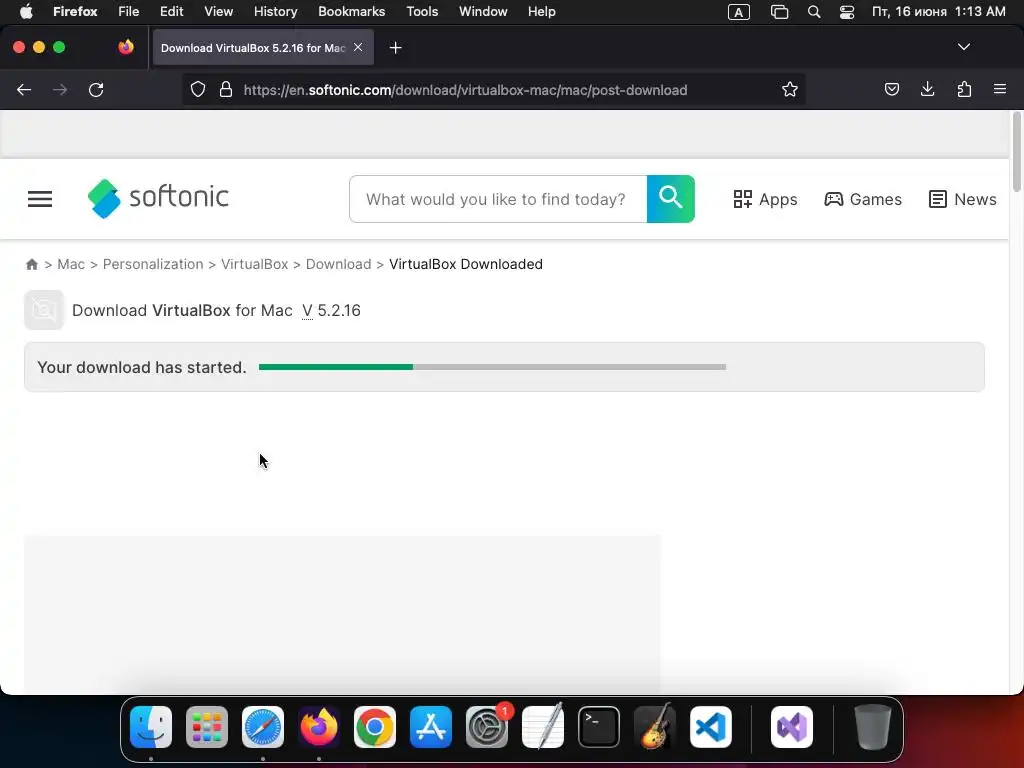
Task: Focus the Softonic search input field
Action: tap(498, 199)
